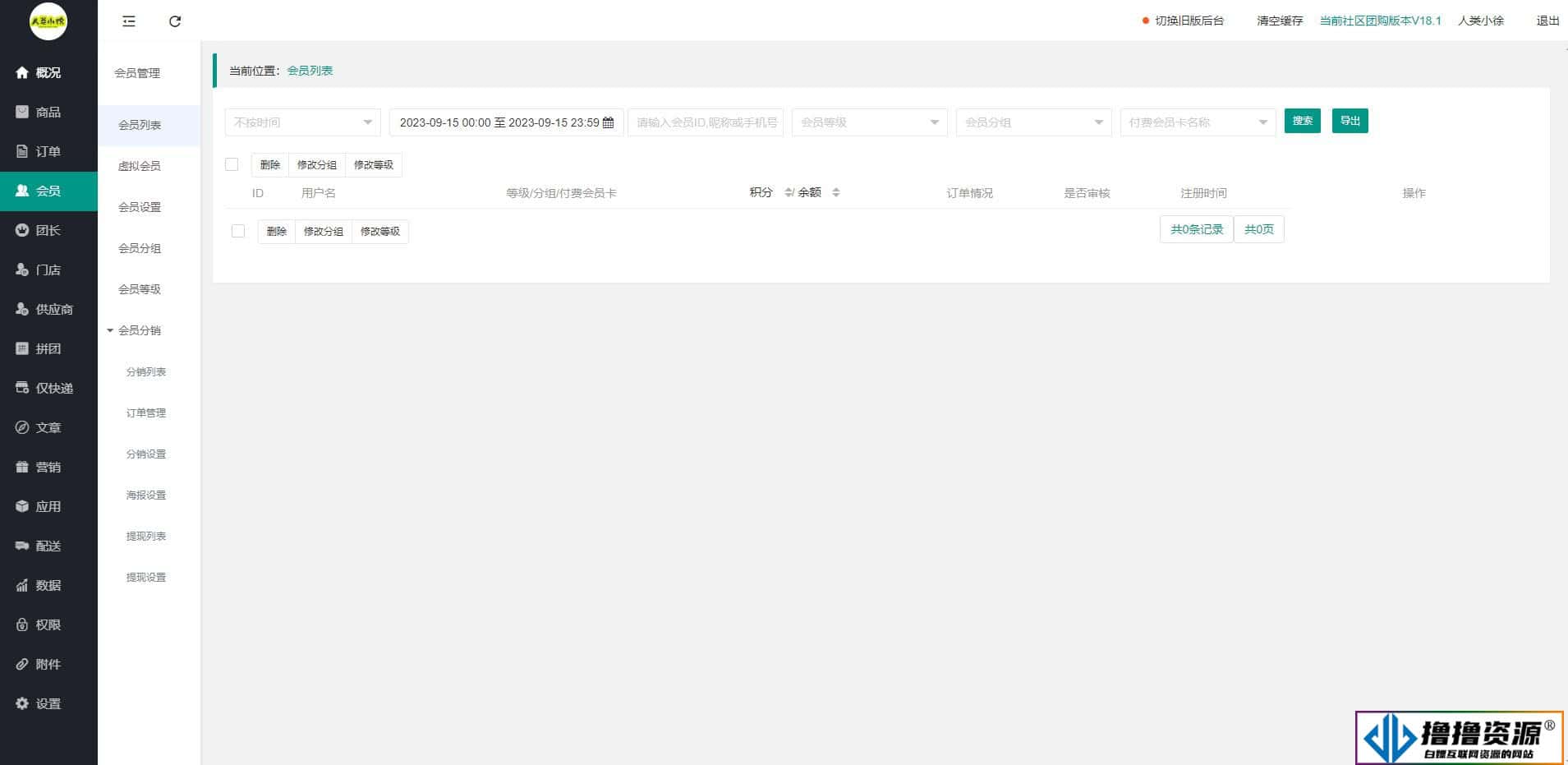Click 退出 logout link

(1547, 21)
